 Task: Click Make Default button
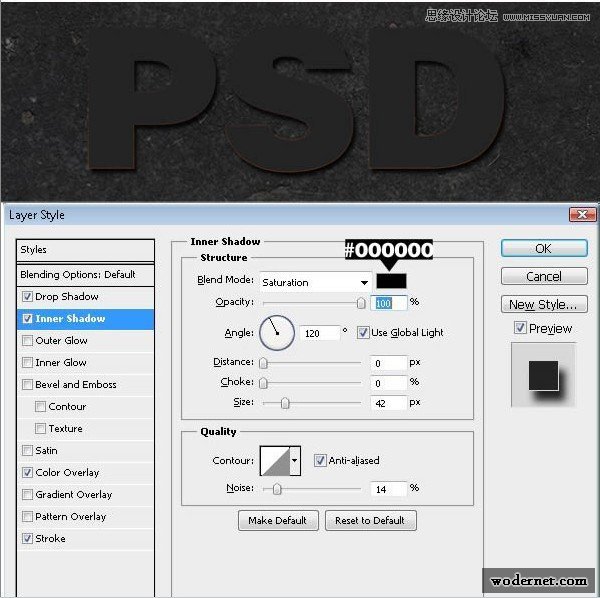[x=278, y=520]
